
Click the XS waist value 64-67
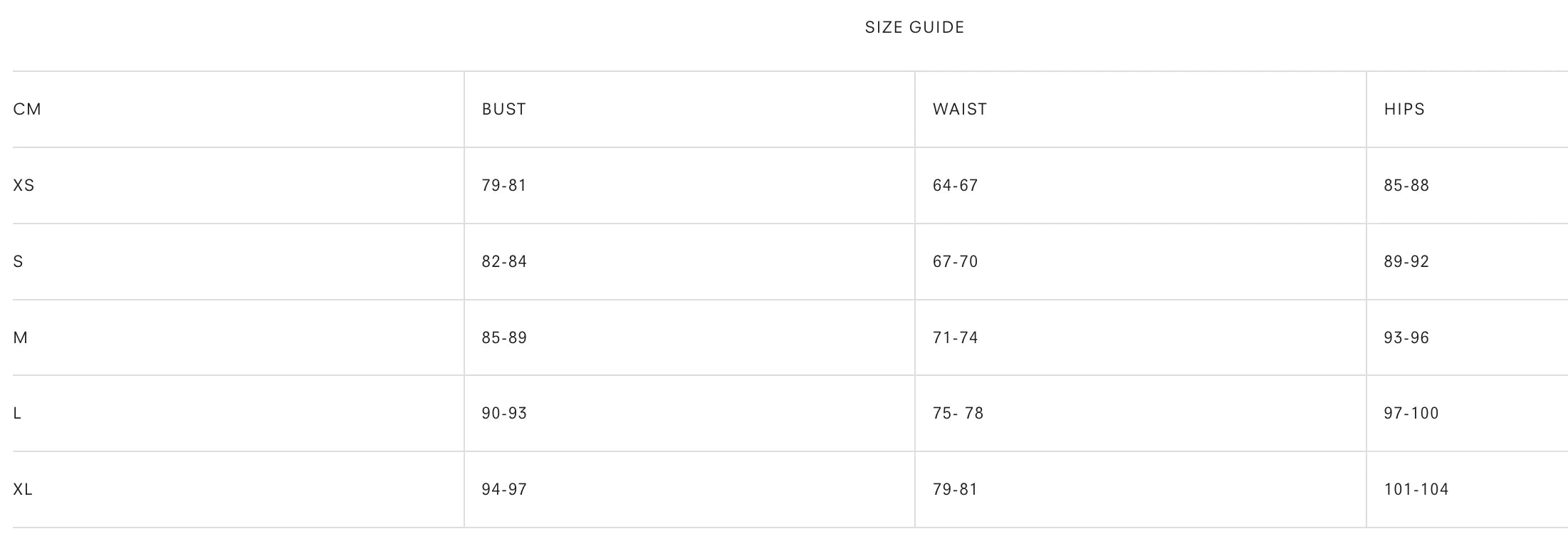pos(956,186)
